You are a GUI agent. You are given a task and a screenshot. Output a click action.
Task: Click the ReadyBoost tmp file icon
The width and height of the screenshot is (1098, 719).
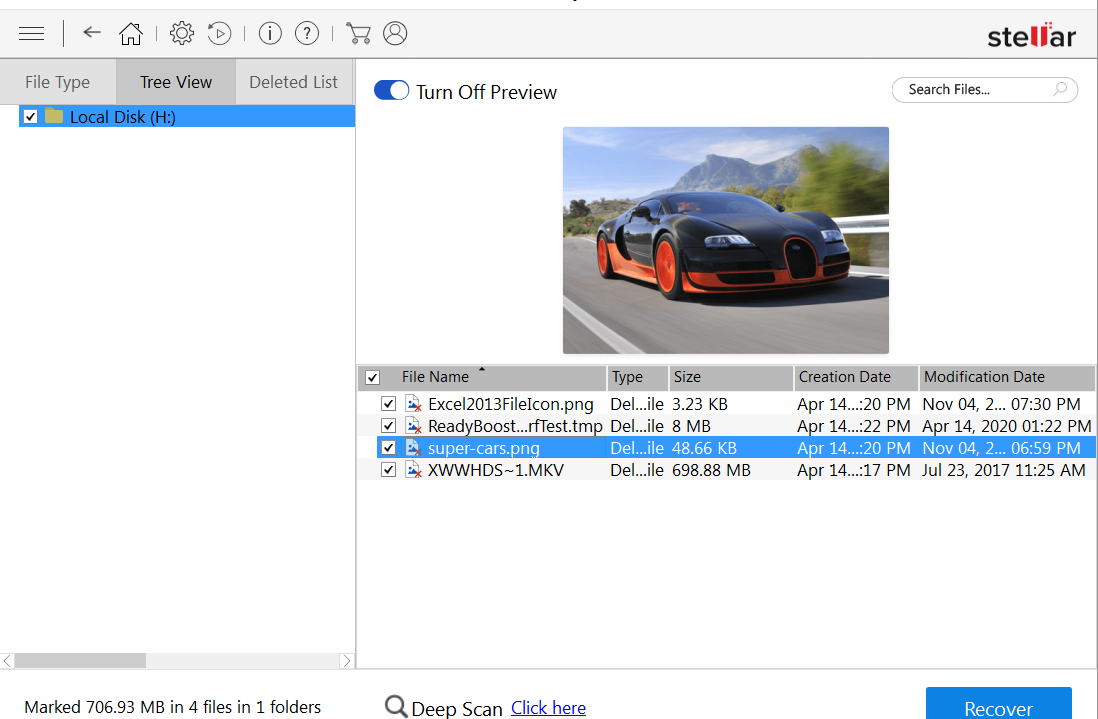coord(414,426)
